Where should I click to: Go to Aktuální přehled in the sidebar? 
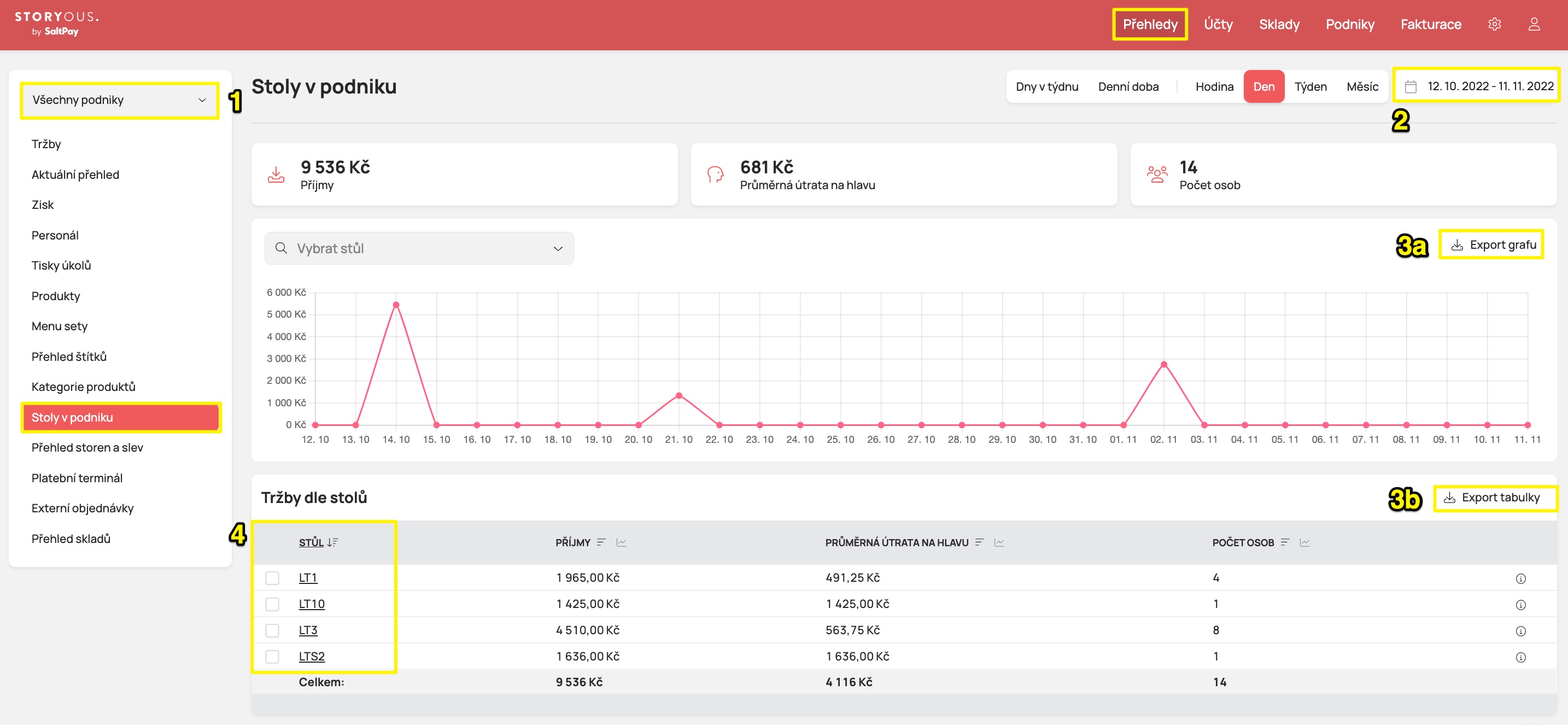[x=75, y=175]
